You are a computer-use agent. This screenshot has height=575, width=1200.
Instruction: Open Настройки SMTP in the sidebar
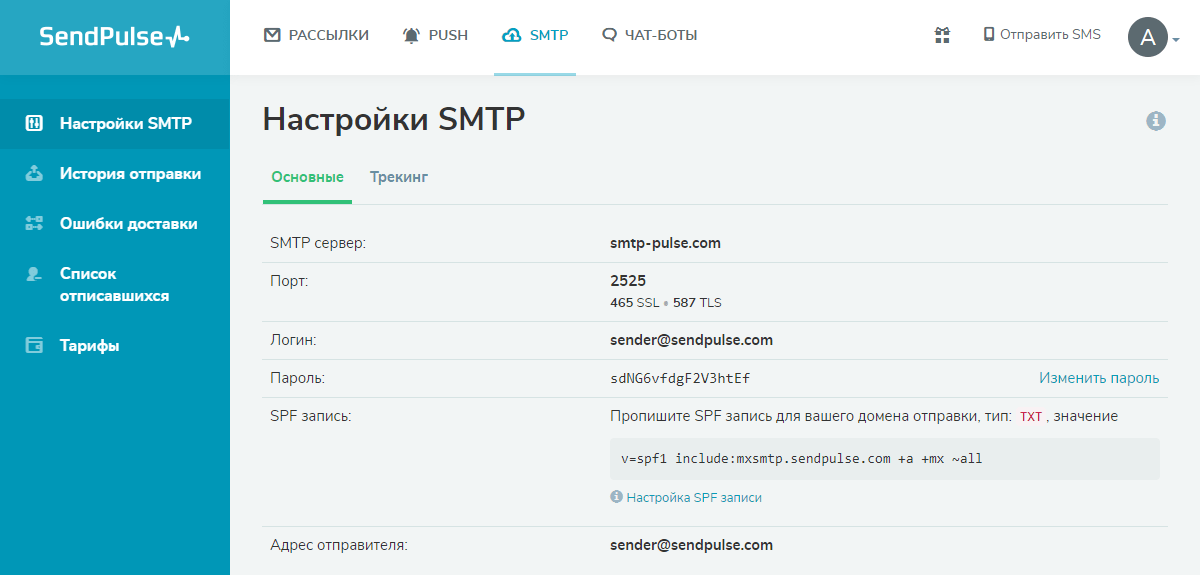coord(115,124)
